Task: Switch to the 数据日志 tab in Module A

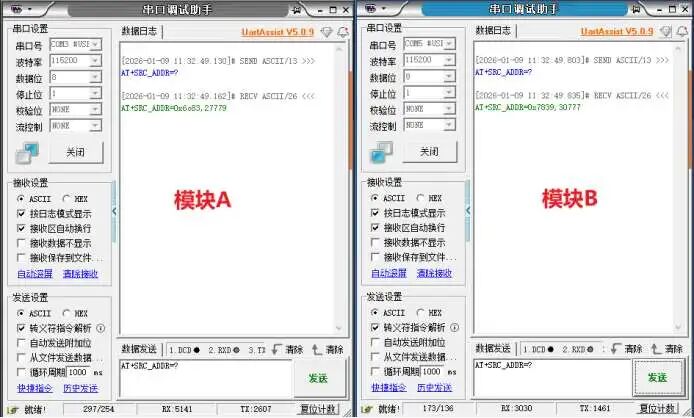Action: click(x=138, y=31)
